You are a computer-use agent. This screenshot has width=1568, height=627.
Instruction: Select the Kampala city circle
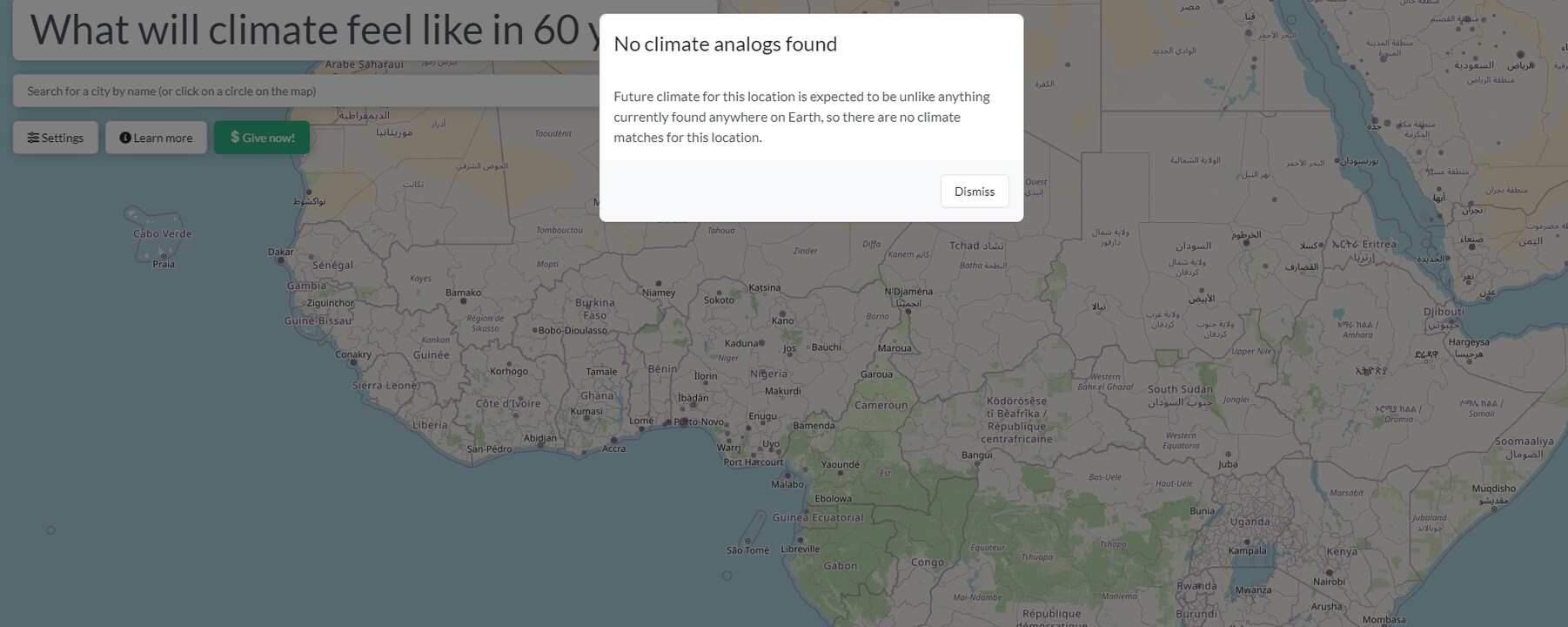pyautogui.click(x=1246, y=541)
